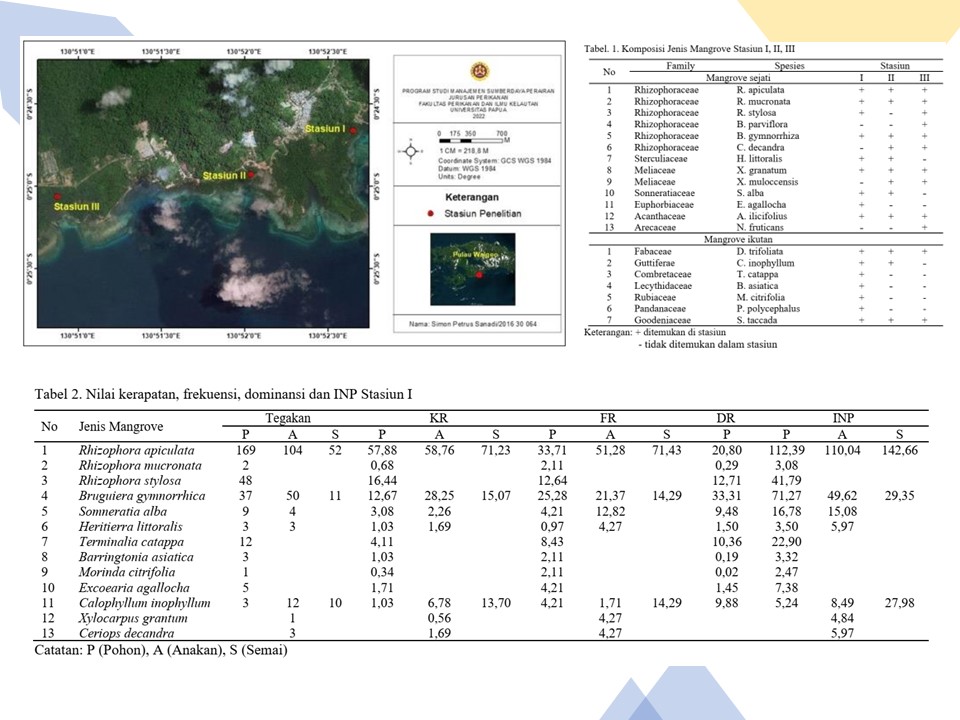Viewport: 960px width, 720px height.
Task: Select the "Sonneratiaceae" family cell
Action: coord(664,193)
